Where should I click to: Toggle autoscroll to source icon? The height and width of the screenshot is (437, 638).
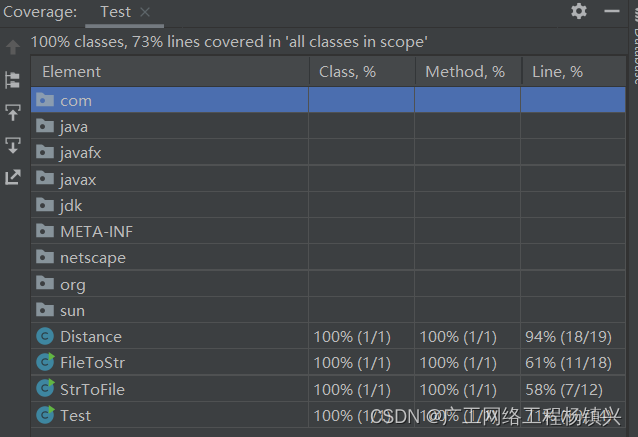click(13, 112)
